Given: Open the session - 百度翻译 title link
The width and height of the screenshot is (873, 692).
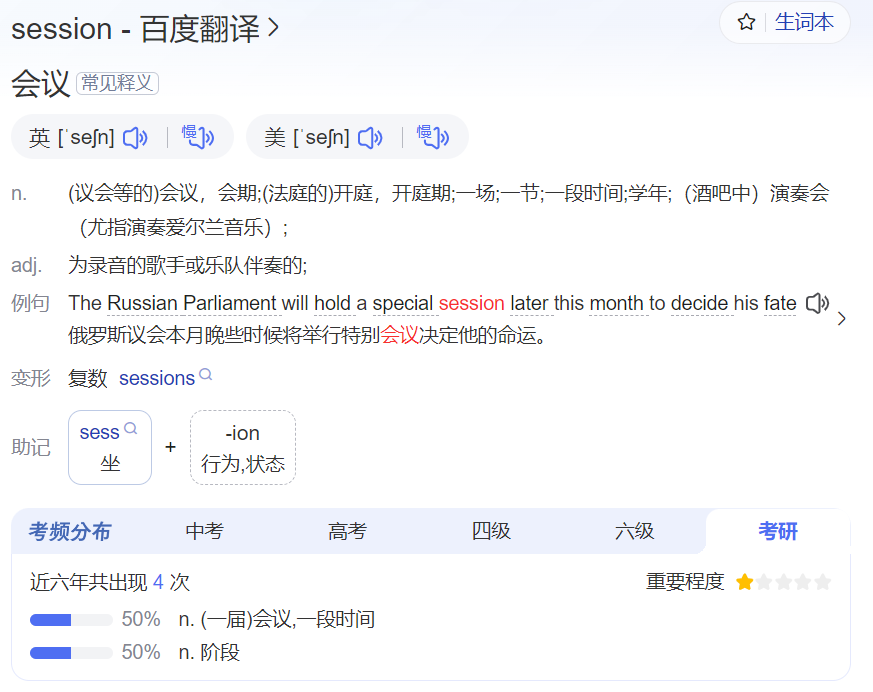Looking at the screenshot, I should 135,29.
